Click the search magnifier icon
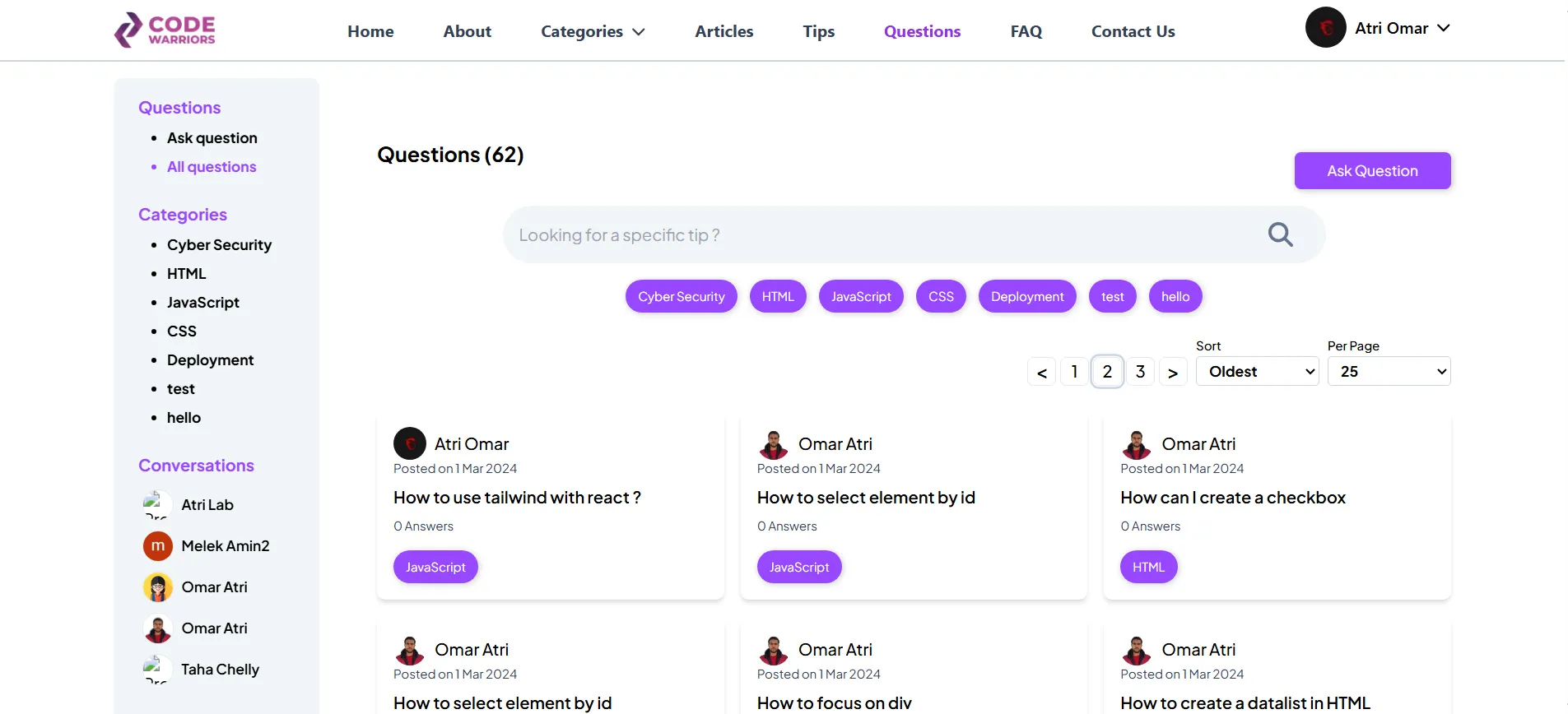 [1280, 235]
